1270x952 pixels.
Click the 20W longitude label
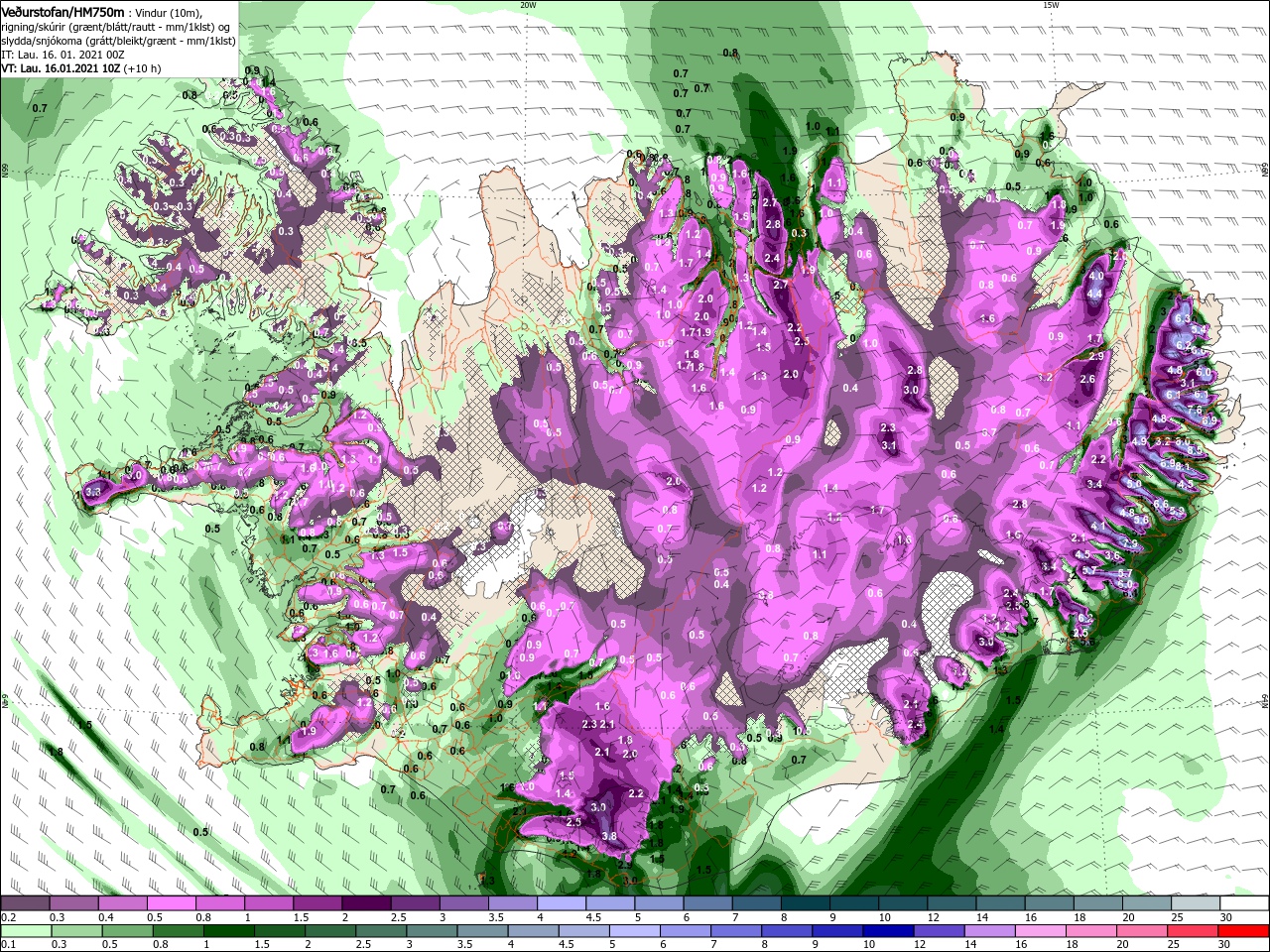pos(528,5)
